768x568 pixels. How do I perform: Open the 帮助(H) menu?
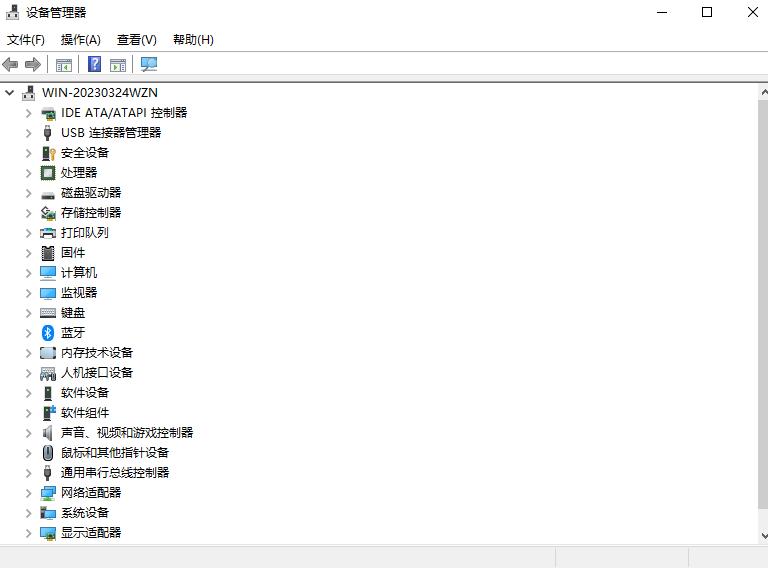click(193, 40)
